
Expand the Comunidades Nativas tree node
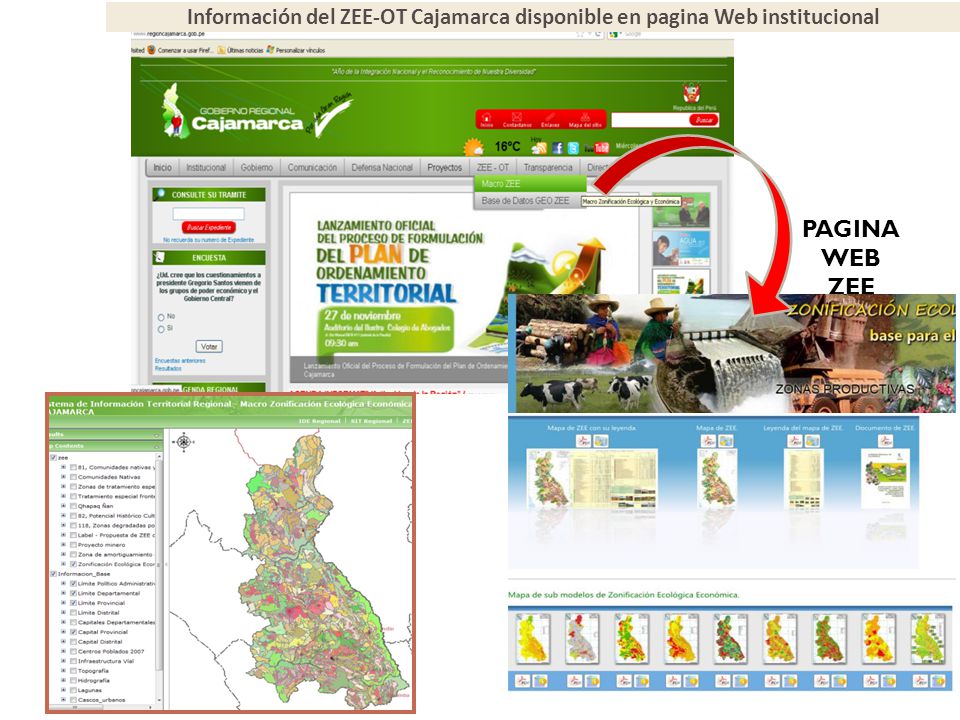tap(63, 477)
